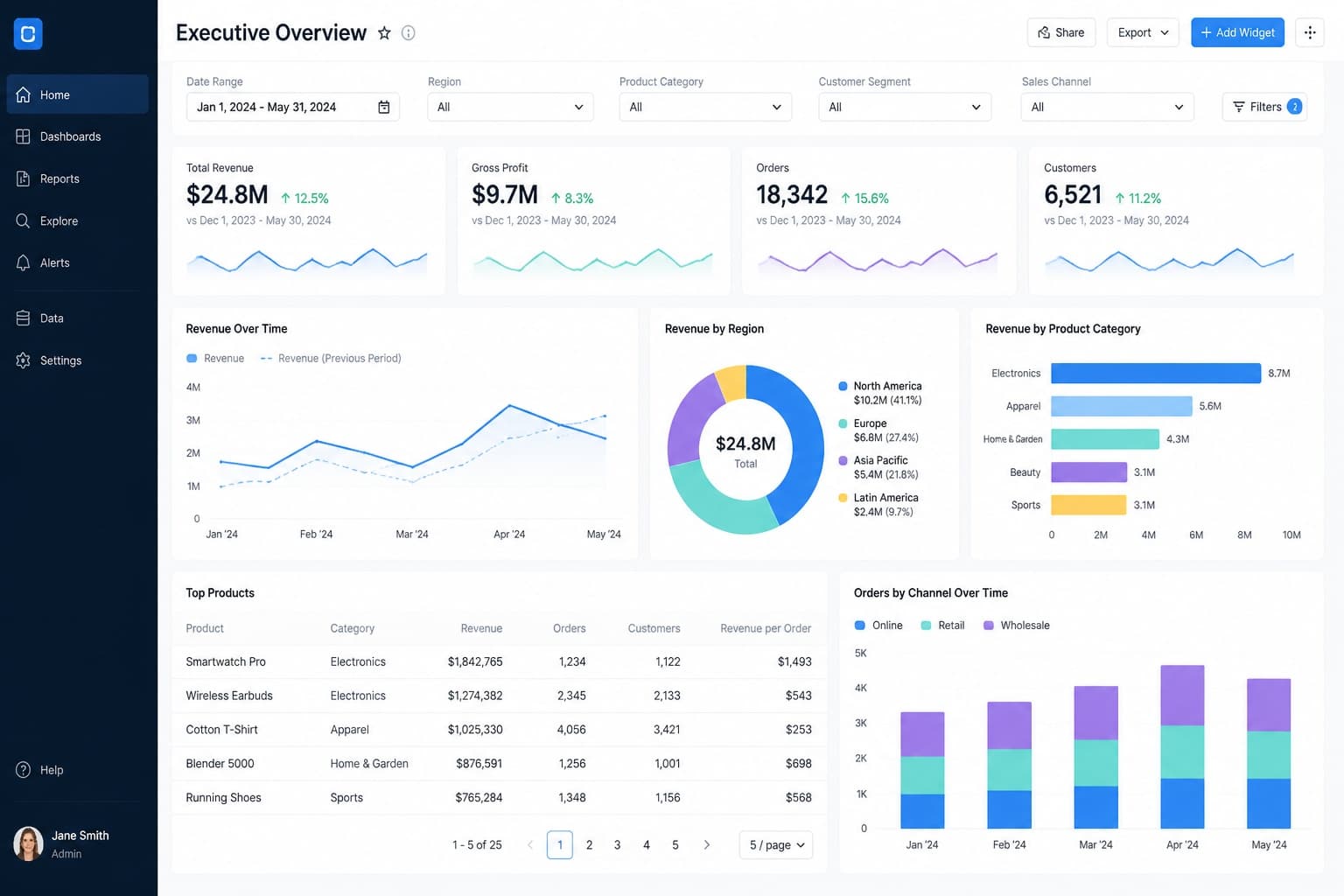The height and width of the screenshot is (896, 1344).
Task: Click the Explore magnifier icon
Action: click(x=24, y=220)
